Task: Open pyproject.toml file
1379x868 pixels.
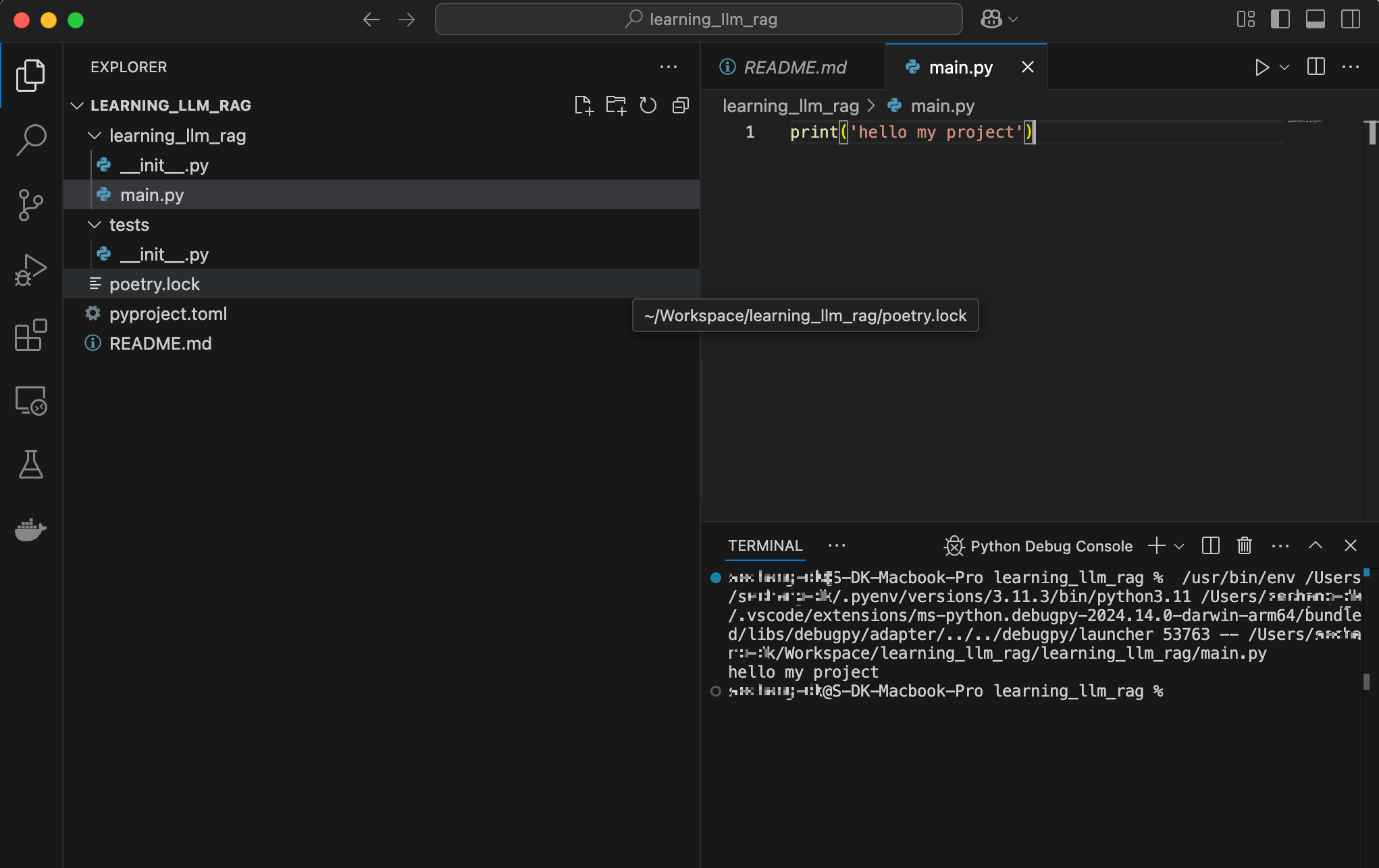Action: pyautogui.click(x=168, y=314)
